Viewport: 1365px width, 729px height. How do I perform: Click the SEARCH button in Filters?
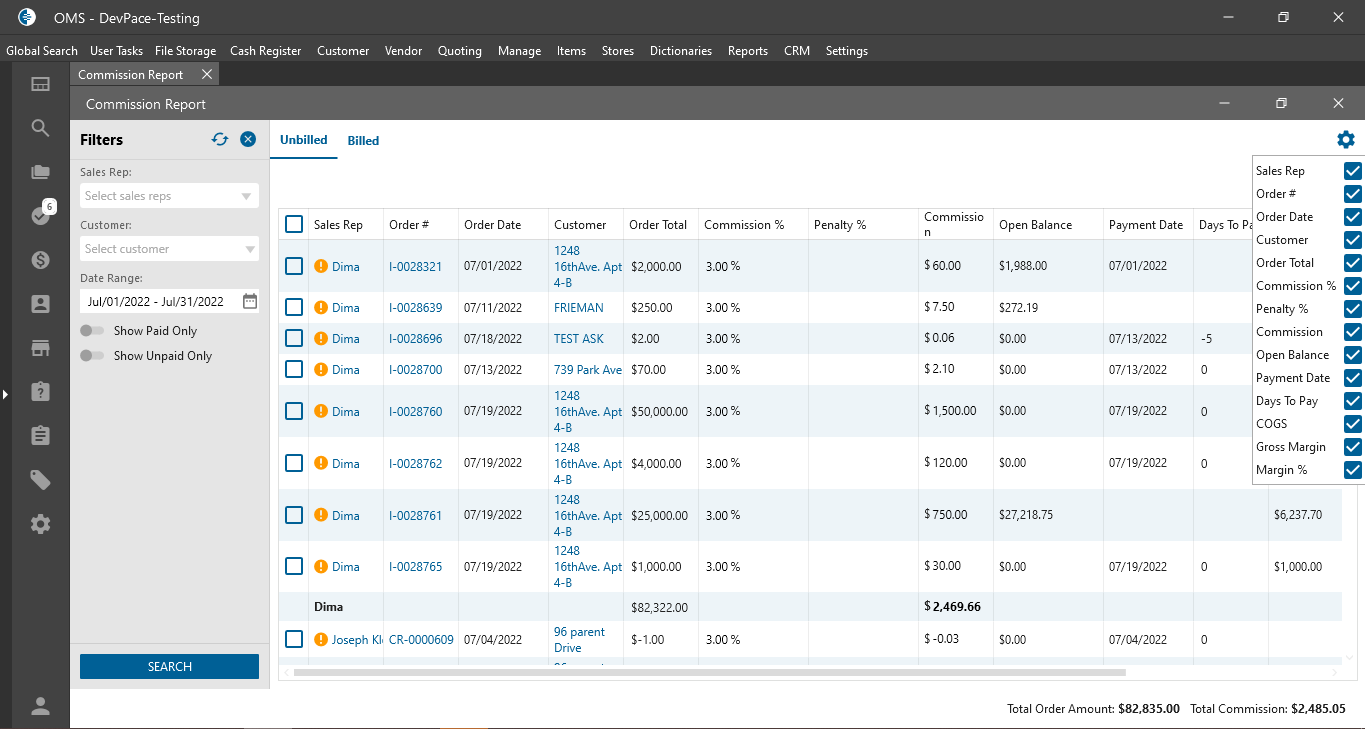pos(169,667)
